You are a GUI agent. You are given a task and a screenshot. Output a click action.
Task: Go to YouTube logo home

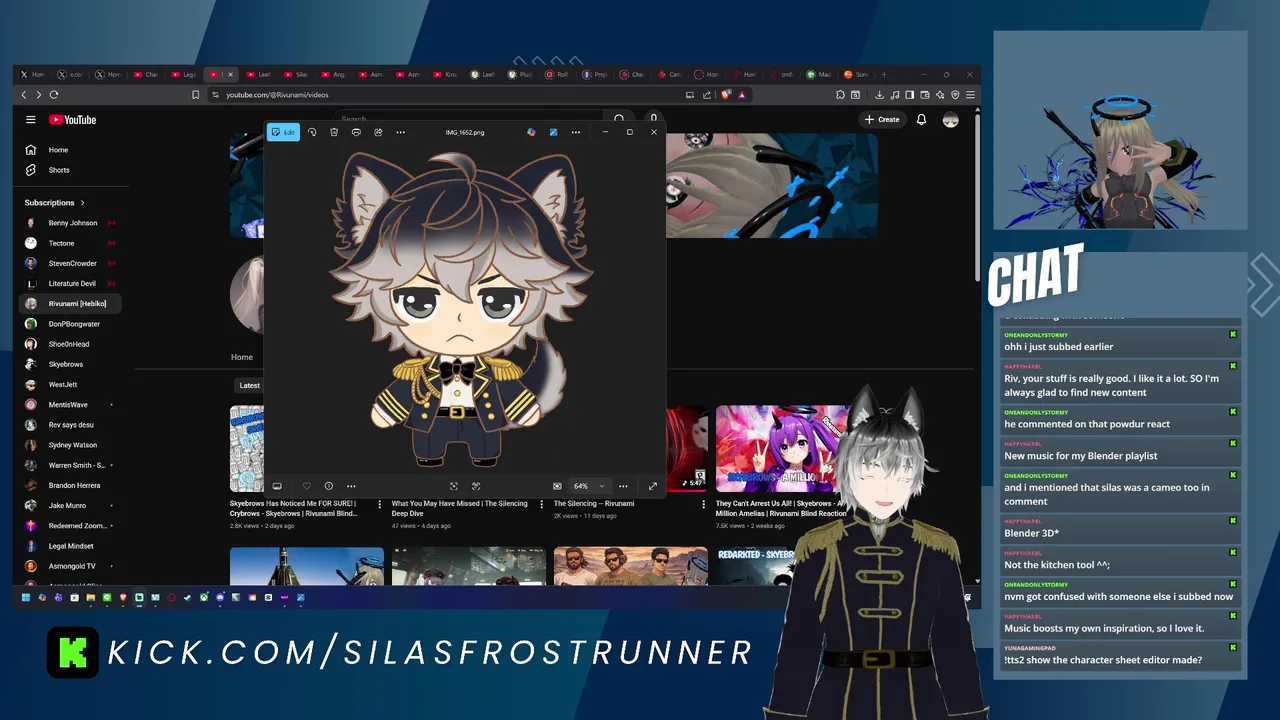(72, 120)
